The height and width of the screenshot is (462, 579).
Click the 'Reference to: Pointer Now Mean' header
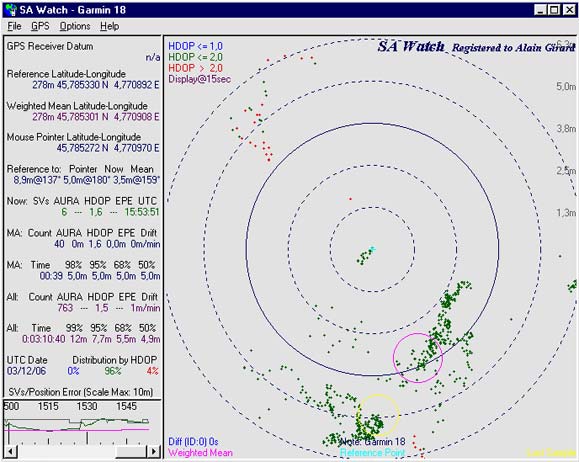(80, 169)
